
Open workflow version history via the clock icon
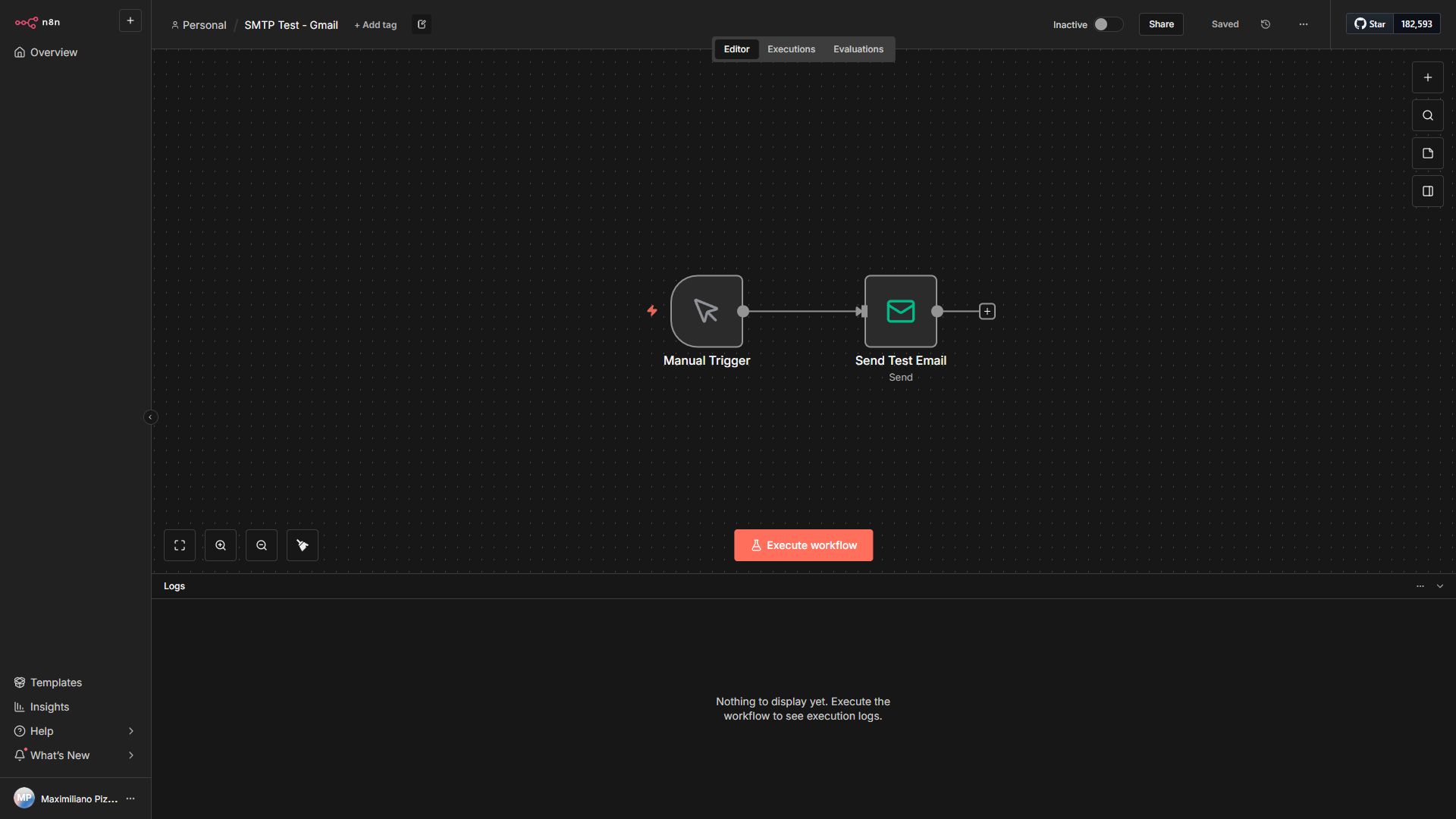coord(1265,24)
